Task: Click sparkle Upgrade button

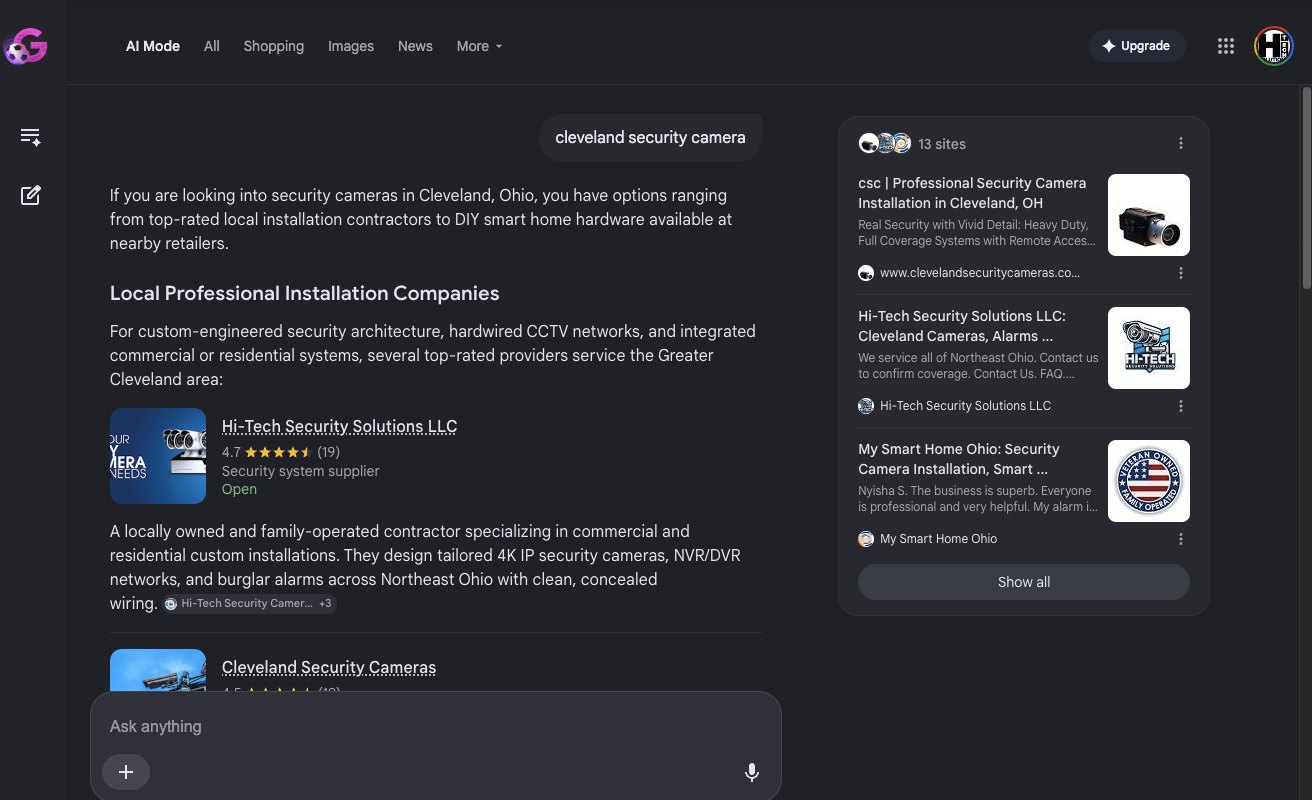Action: [1137, 46]
